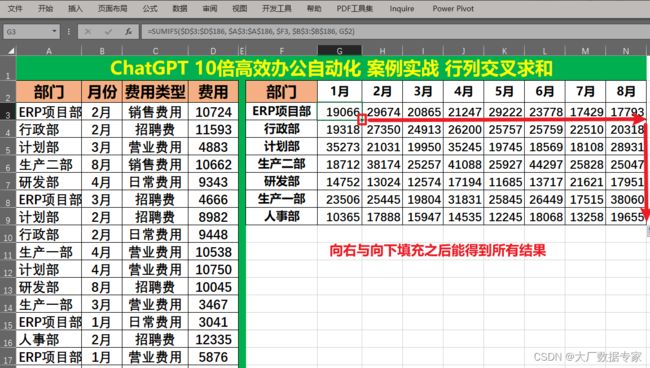
Task: Select cell with value 38060
Action: [x=626, y=200]
